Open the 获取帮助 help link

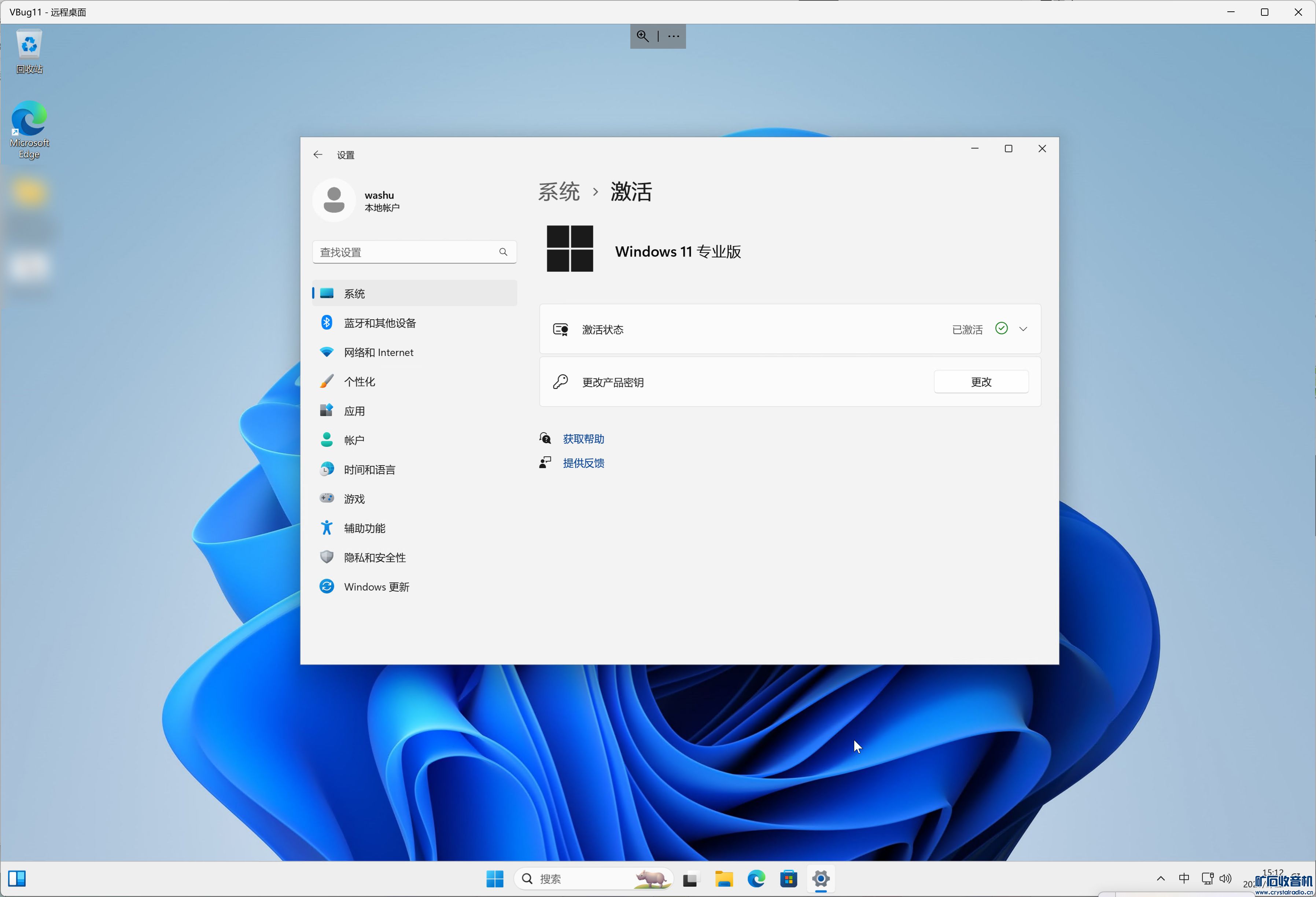(x=583, y=439)
